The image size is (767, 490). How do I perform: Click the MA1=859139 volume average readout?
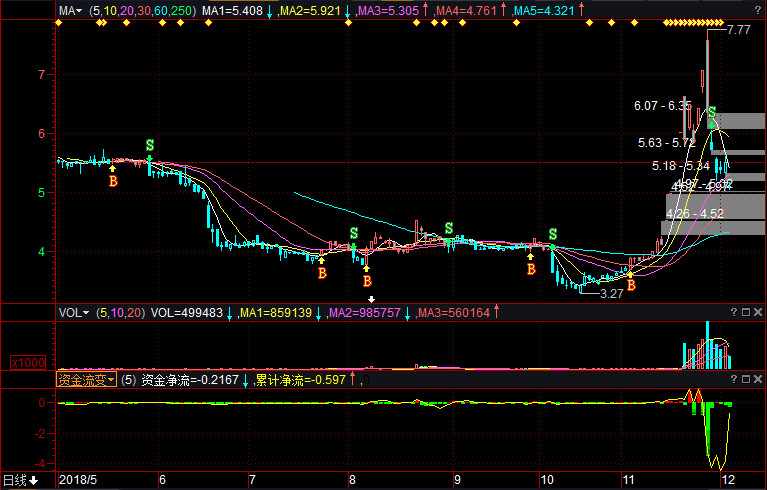pos(276,313)
